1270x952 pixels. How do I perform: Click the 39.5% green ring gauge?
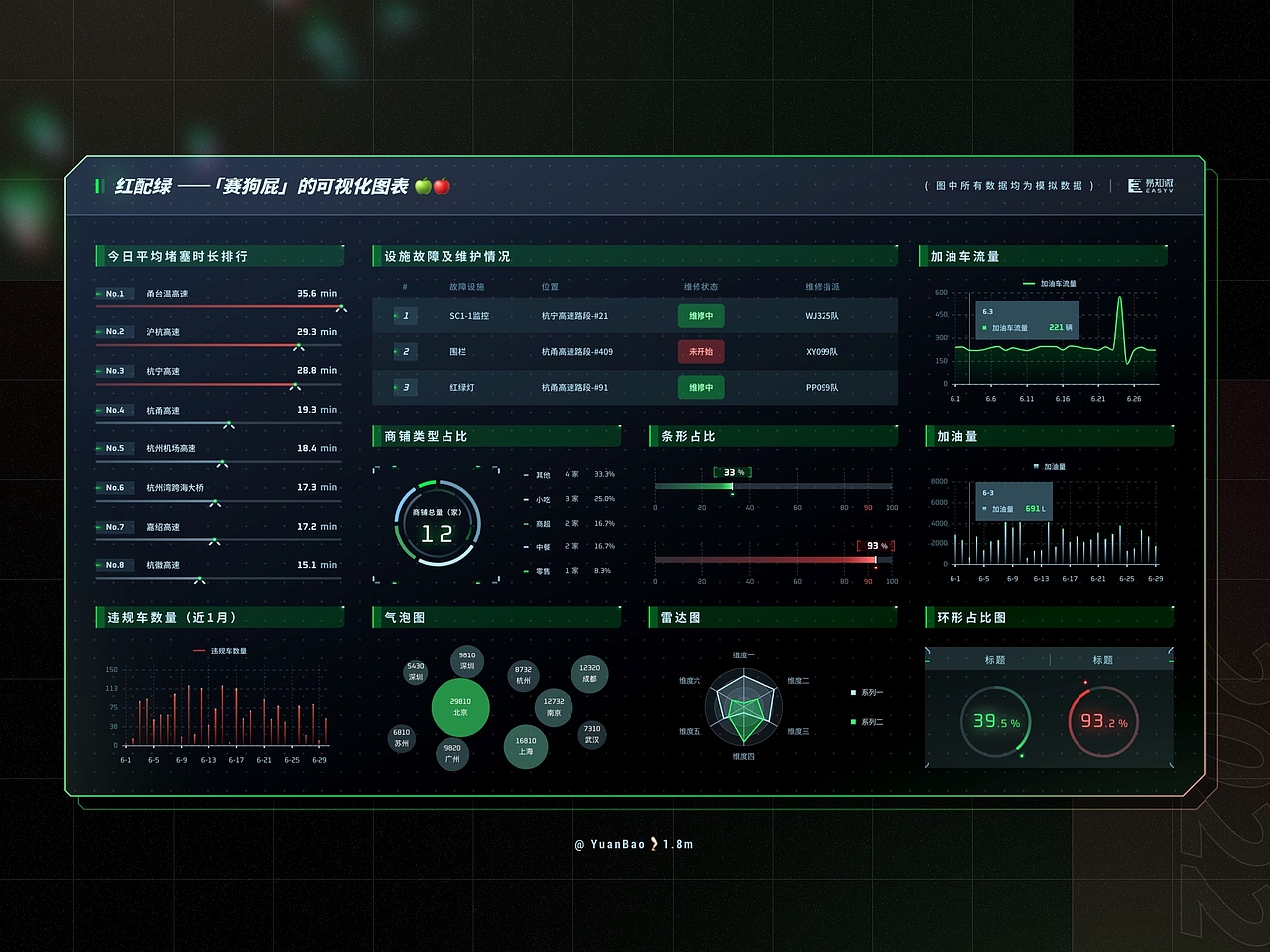click(x=996, y=722)
